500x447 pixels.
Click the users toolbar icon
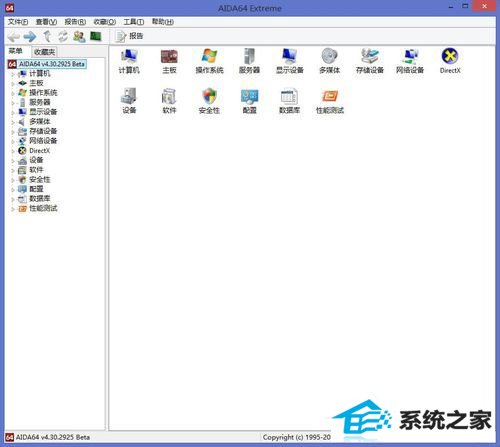tap(79, 36)
